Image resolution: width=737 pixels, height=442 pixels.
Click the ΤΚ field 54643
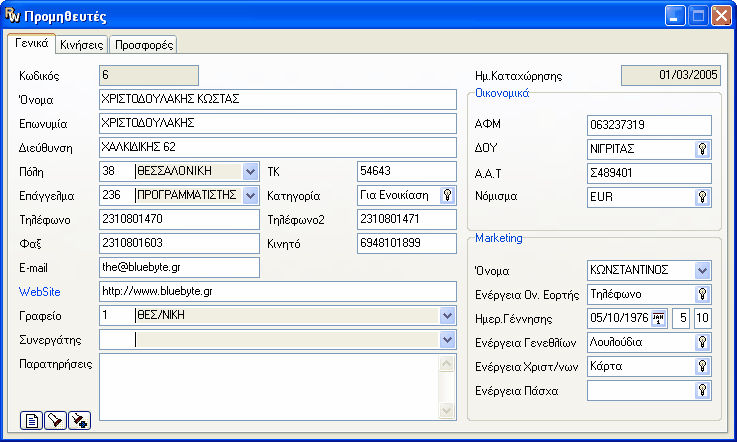coord(407,171)
